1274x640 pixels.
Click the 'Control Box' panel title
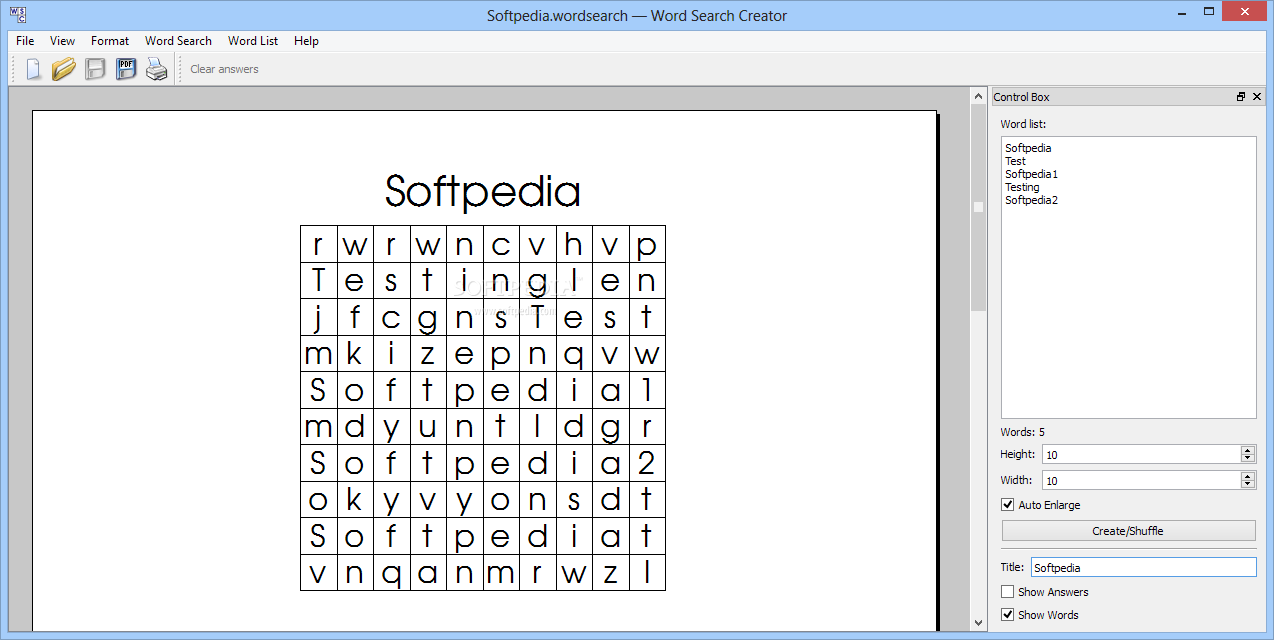pyautogui.click(x=1021, y=97)
